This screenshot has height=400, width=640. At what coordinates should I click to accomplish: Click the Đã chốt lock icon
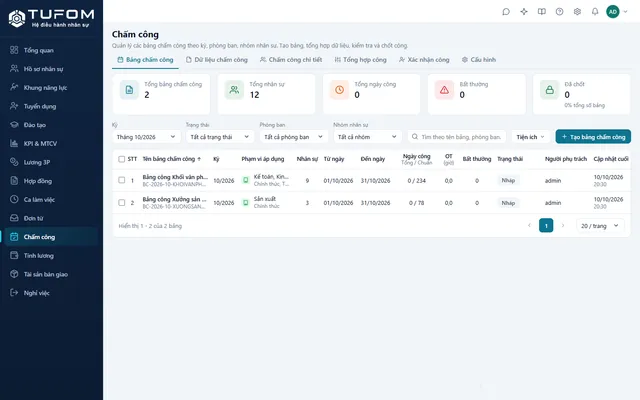coord(549,90)
